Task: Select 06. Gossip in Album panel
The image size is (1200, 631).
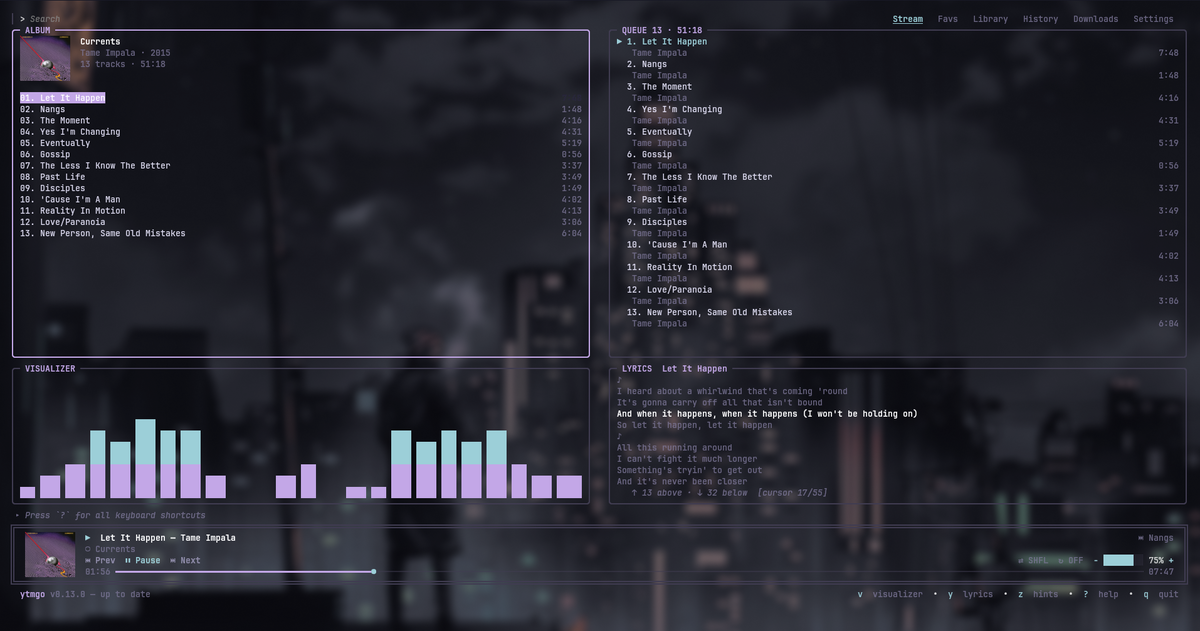Action: 300,154
